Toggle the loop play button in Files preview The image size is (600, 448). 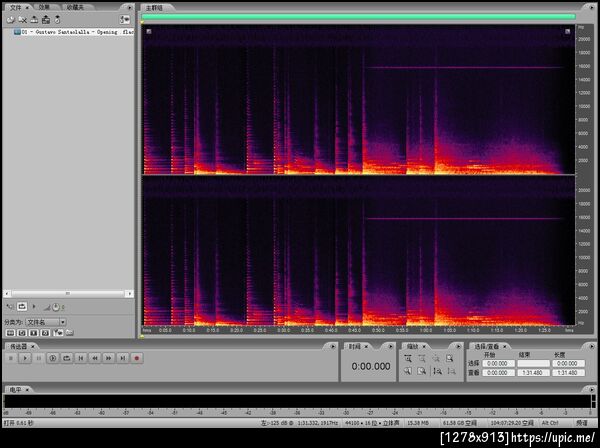point(22,306)
